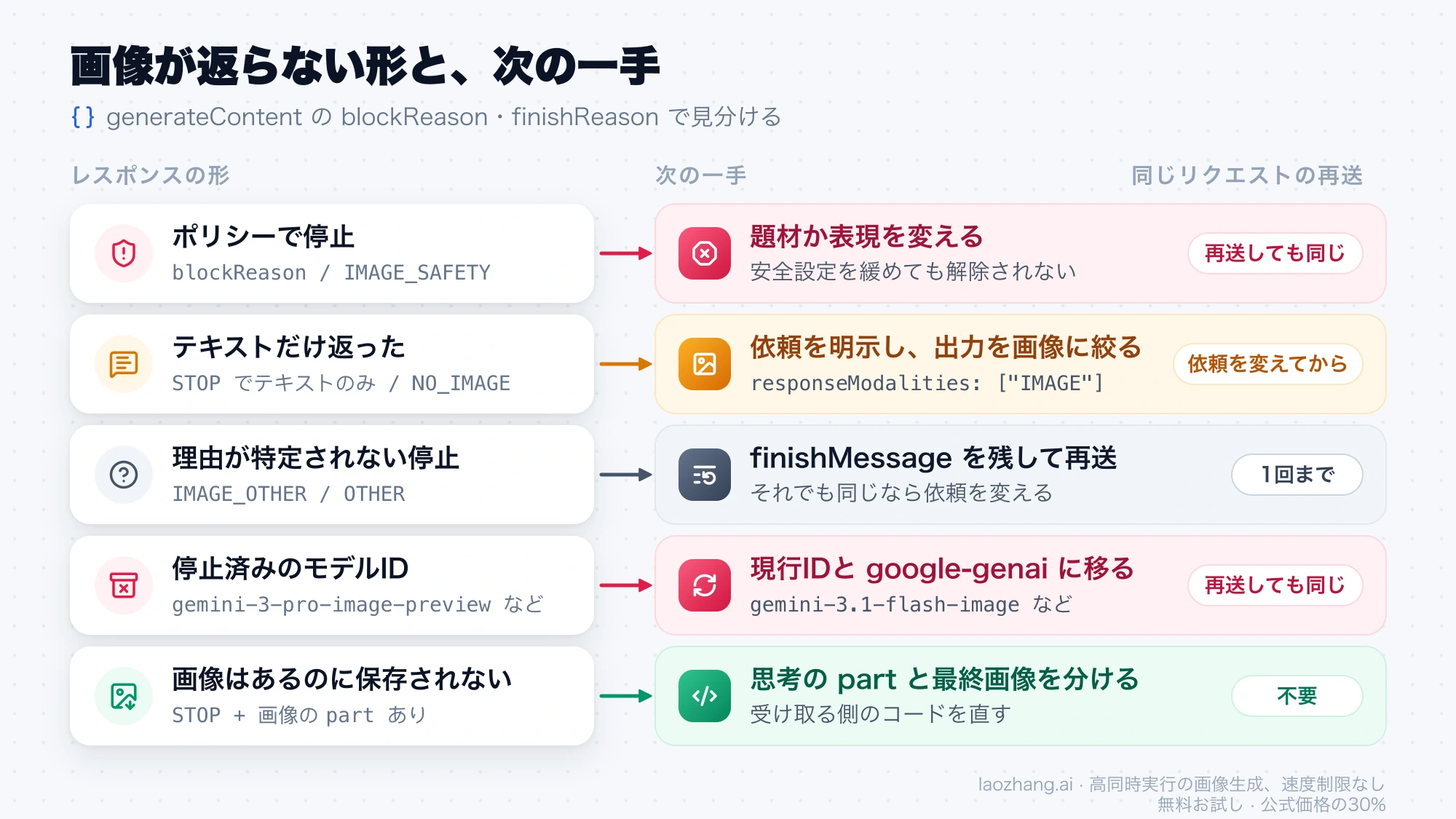Click the 画像が返らない形と、次の一手 main title
1456x819 pixels.
[x=365, y=66]
